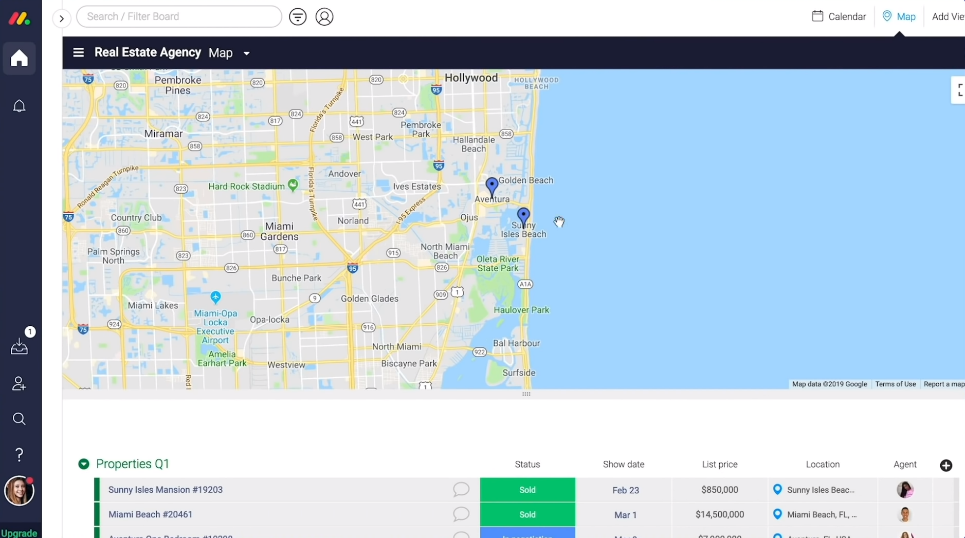Image resolution: width=965 pixels, height=538 pixels.
Task: Filter by person icon
Action: [x=324, y=17]
